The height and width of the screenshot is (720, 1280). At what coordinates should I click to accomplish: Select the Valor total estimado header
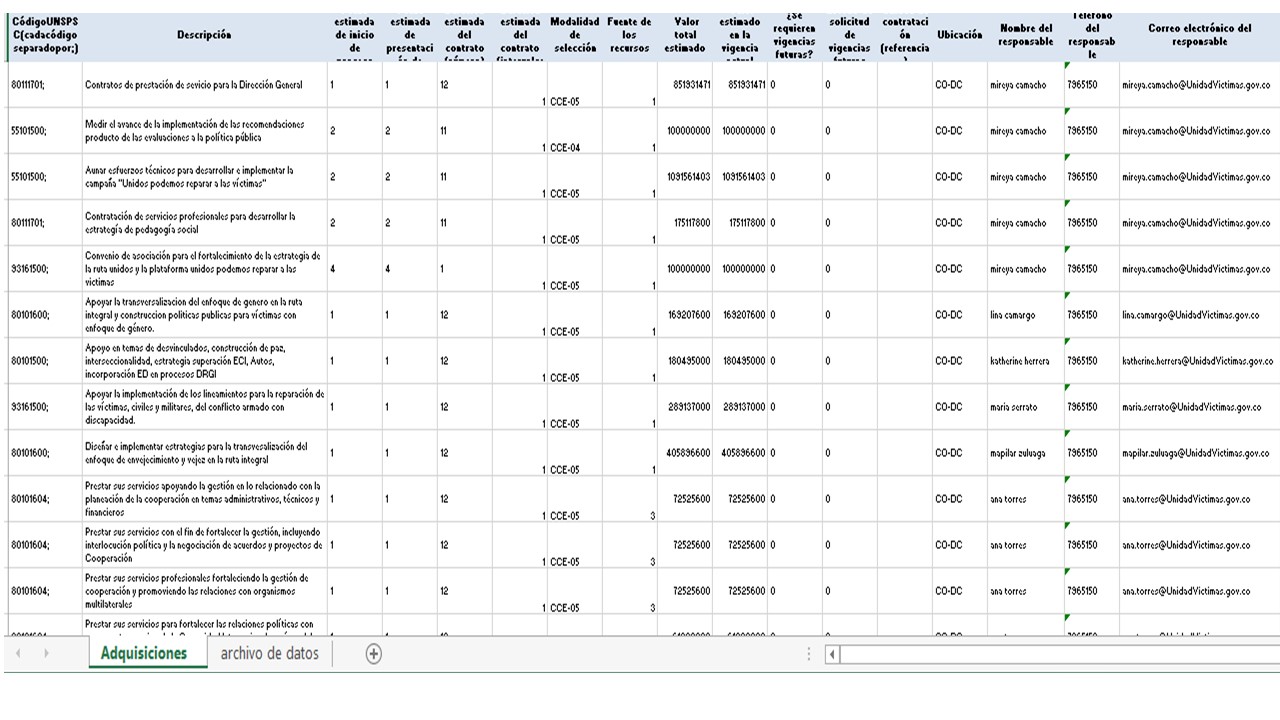point(685,36)
